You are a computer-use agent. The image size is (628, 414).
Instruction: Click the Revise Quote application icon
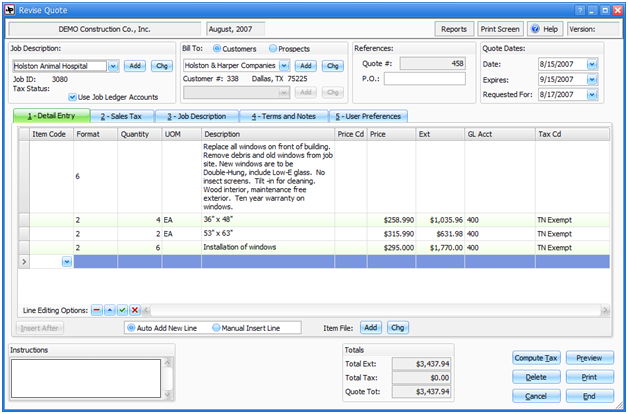pos(9,8)
